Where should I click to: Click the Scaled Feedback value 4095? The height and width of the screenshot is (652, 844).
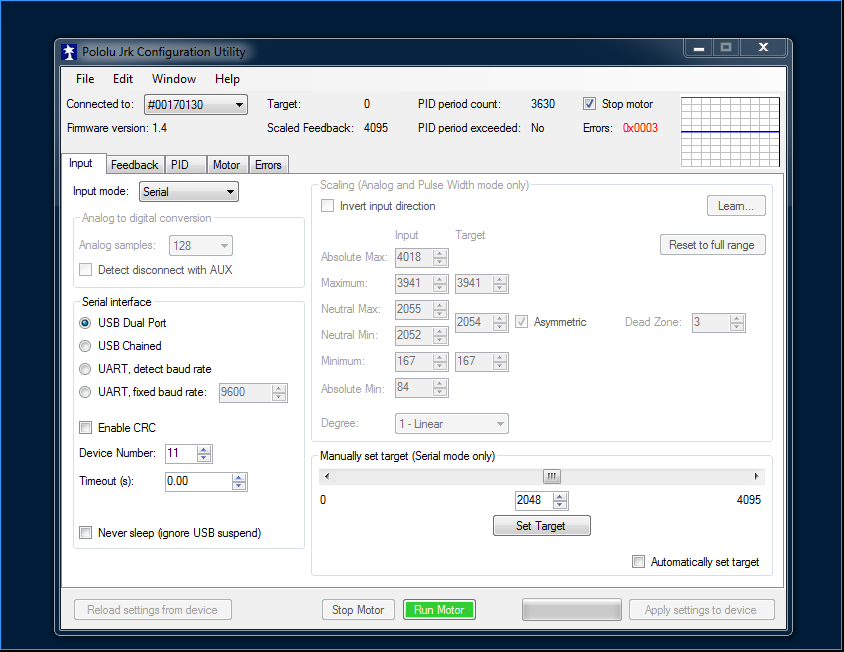pyautogui.click(x=376, y=128)
